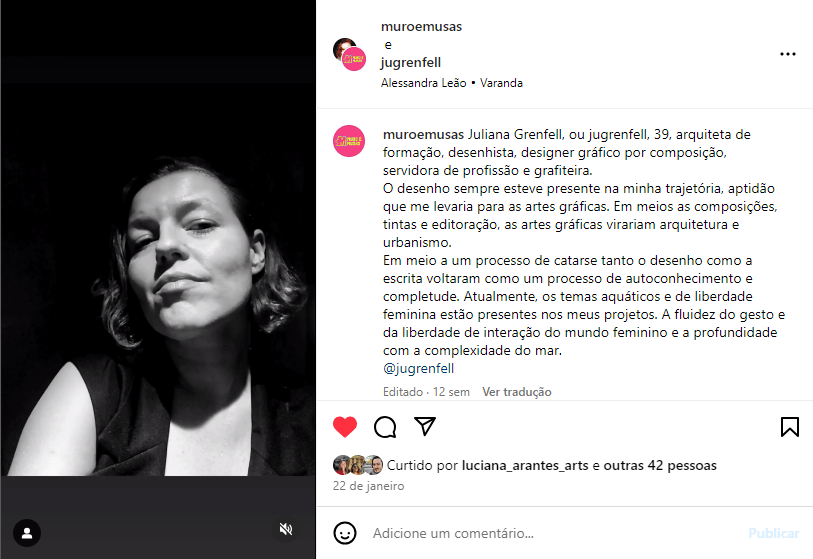This screenshot has width=813, height=559.
Task: Open the three-dot more options menu
Action: tap(788, 54)
